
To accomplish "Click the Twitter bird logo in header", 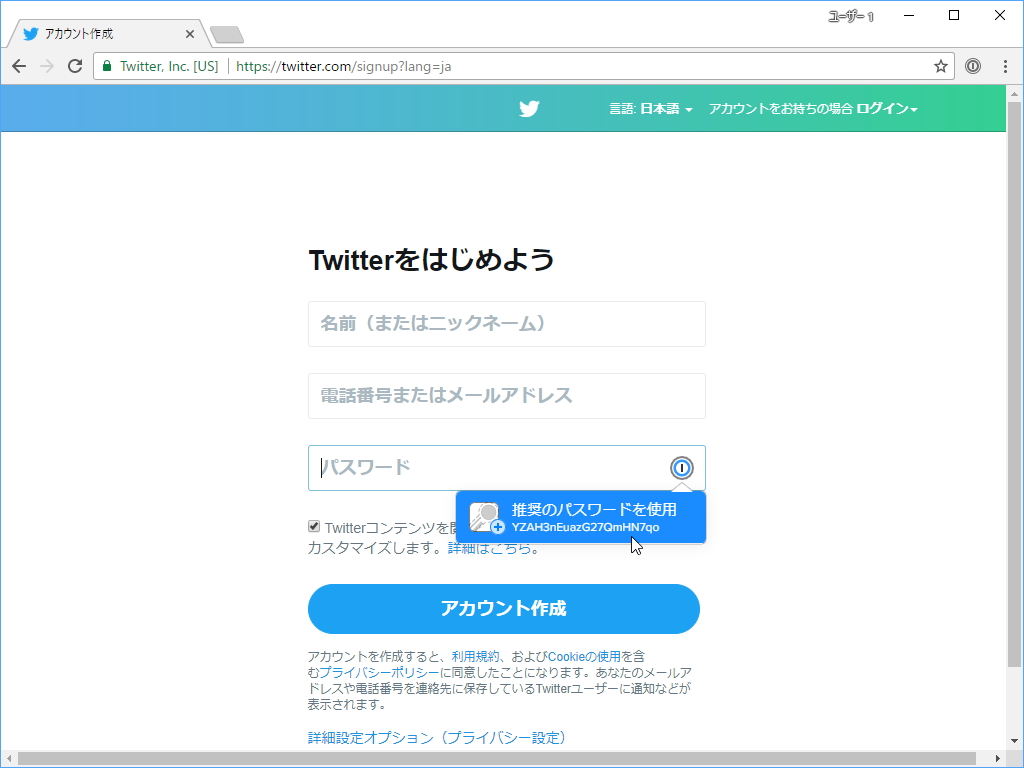I will pos(529,108).
